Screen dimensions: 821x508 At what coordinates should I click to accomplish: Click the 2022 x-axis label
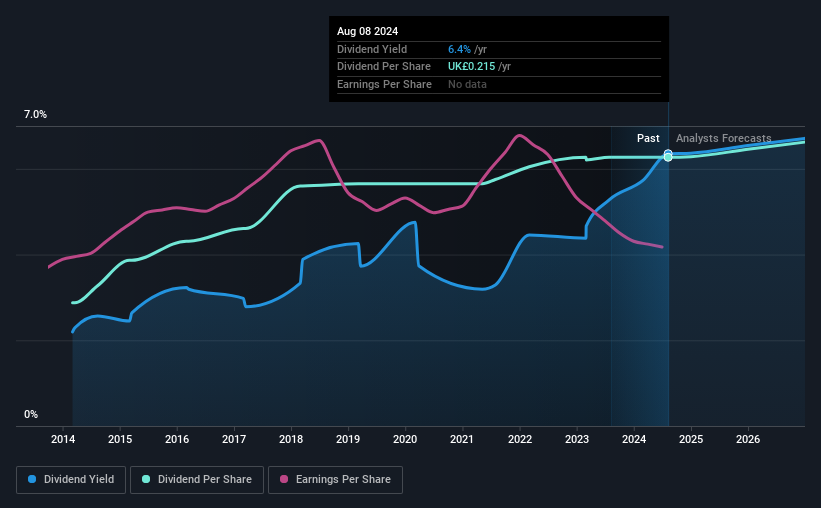520,439
